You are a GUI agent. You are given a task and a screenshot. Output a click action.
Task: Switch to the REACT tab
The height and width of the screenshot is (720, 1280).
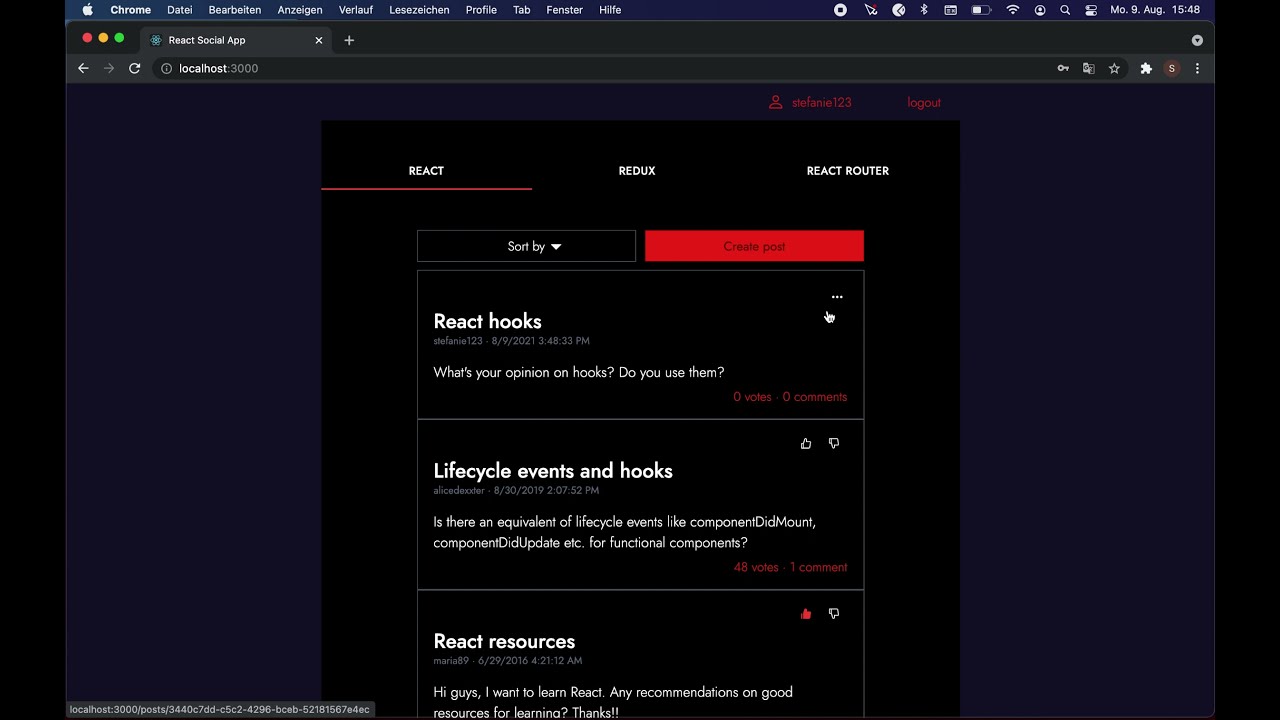pos(426,171)
